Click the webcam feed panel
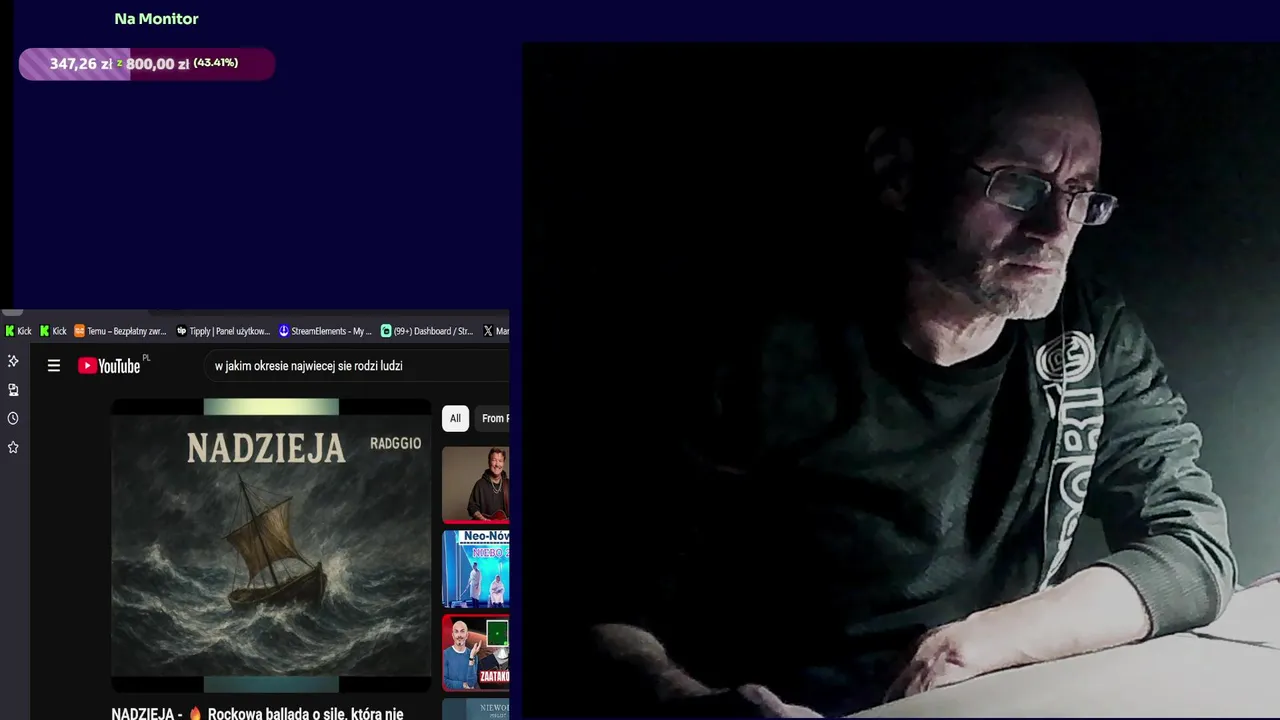1280x720 pixels. tap(901, 380)
